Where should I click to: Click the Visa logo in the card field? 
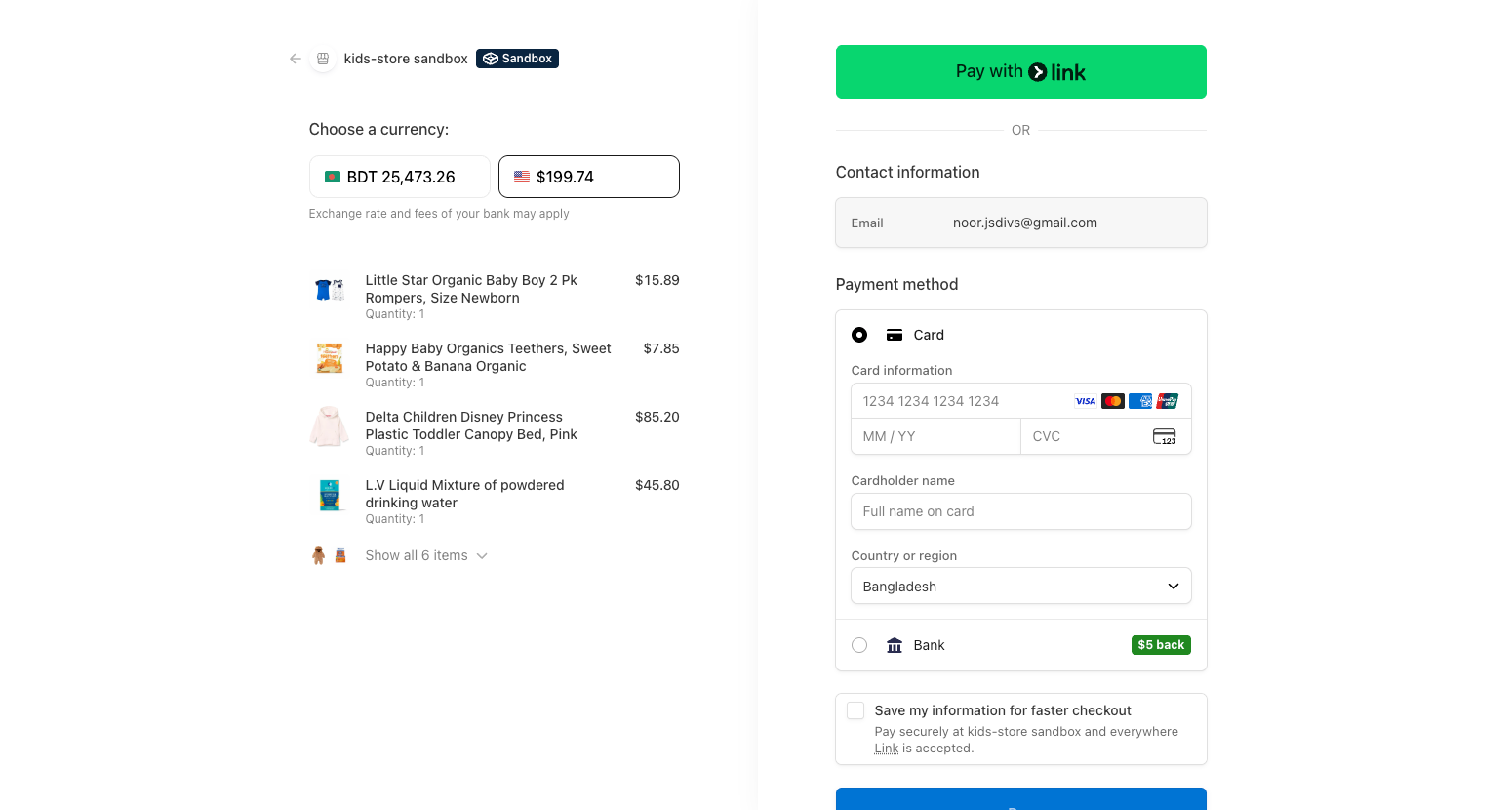click(x=1085, y=401)
